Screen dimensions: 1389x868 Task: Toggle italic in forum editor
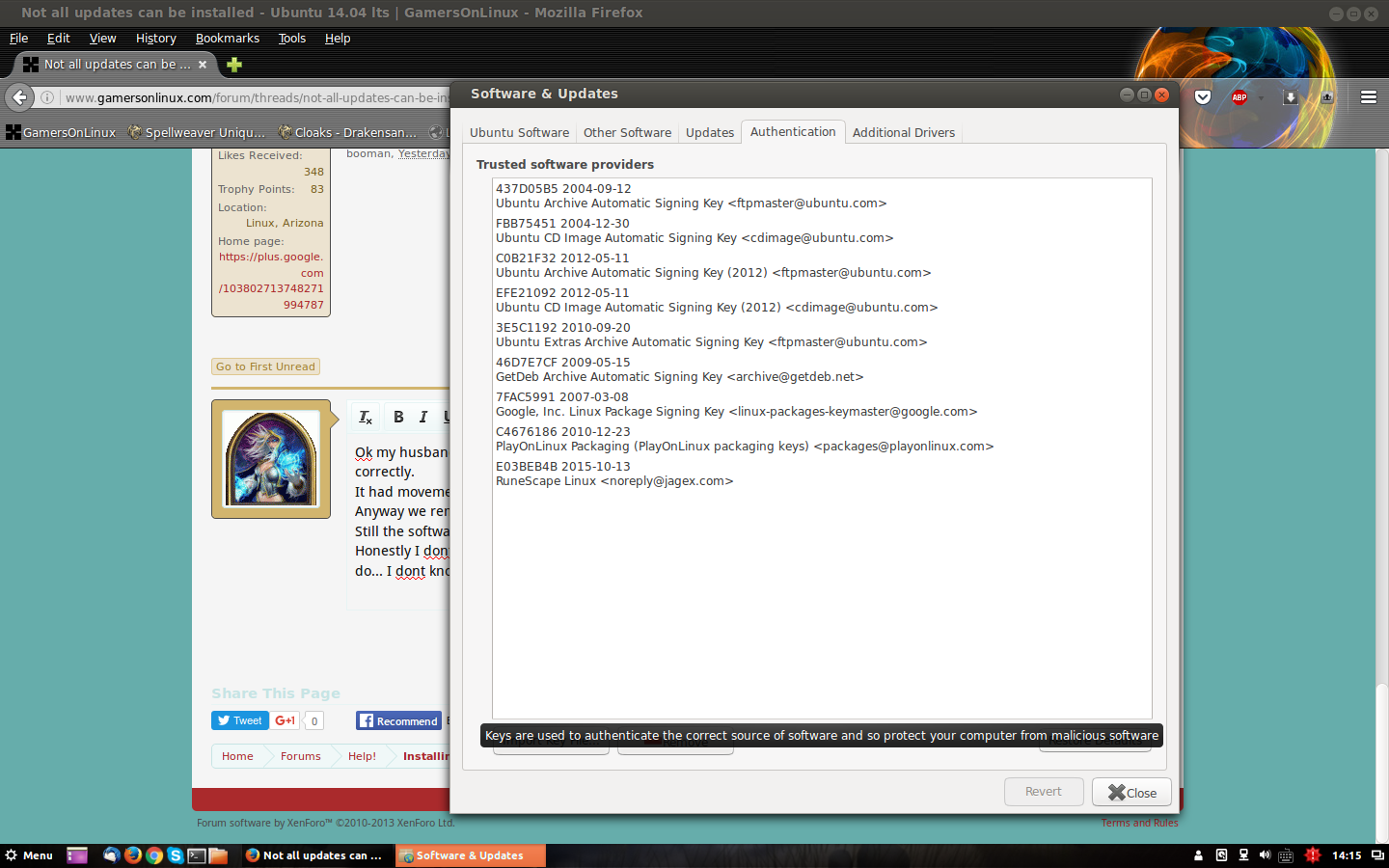422,417
